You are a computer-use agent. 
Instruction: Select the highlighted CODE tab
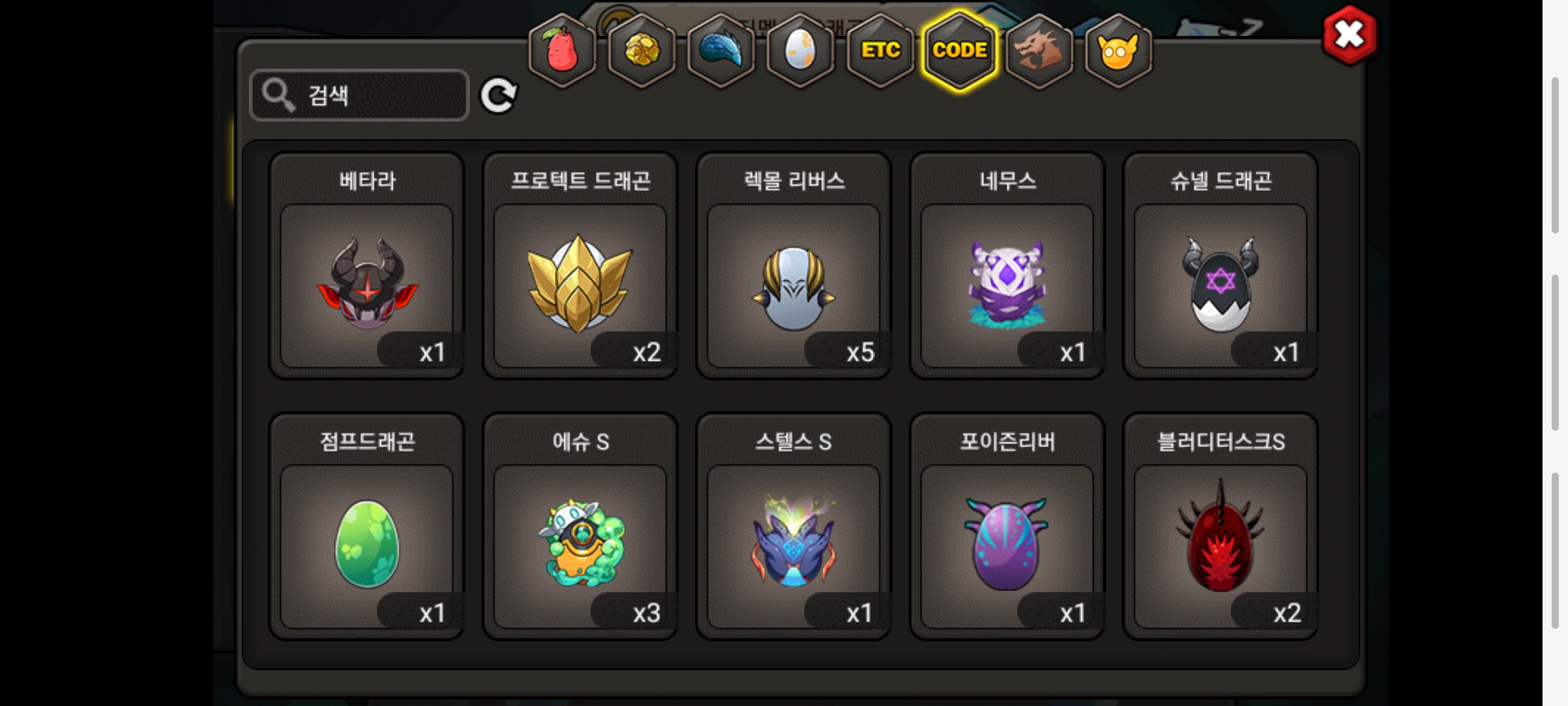(x=960, y=51)
